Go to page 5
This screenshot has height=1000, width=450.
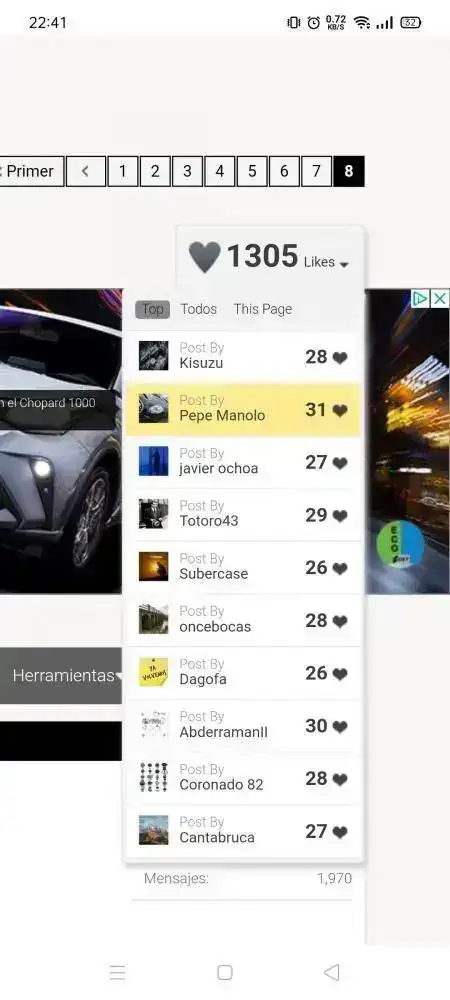(x=252, y=171)
